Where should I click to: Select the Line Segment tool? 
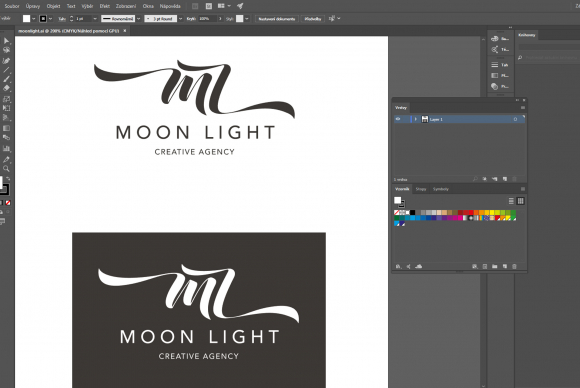click(6, 70)
